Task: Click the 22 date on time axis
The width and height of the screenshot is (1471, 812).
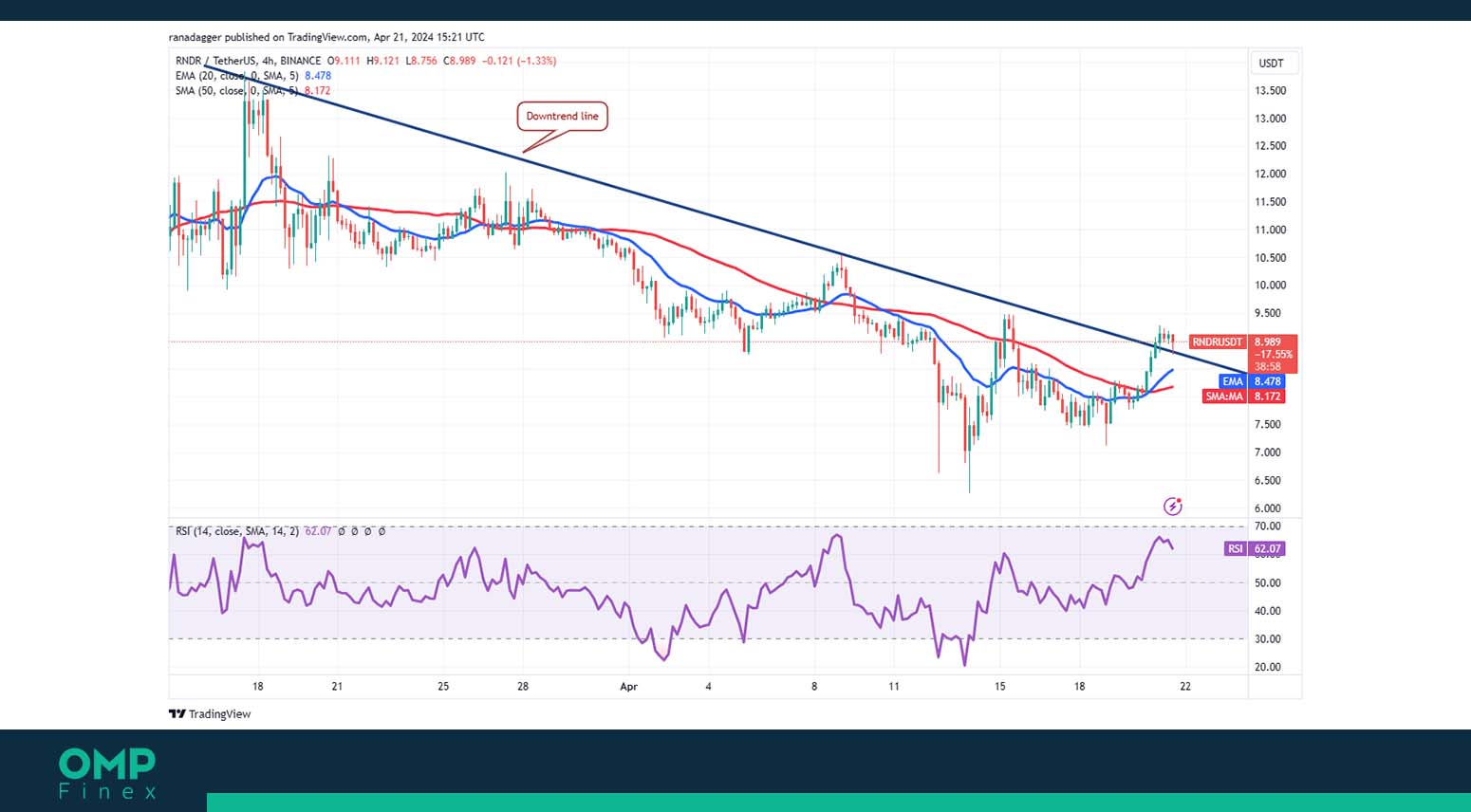Action: tap(1185, 687)
